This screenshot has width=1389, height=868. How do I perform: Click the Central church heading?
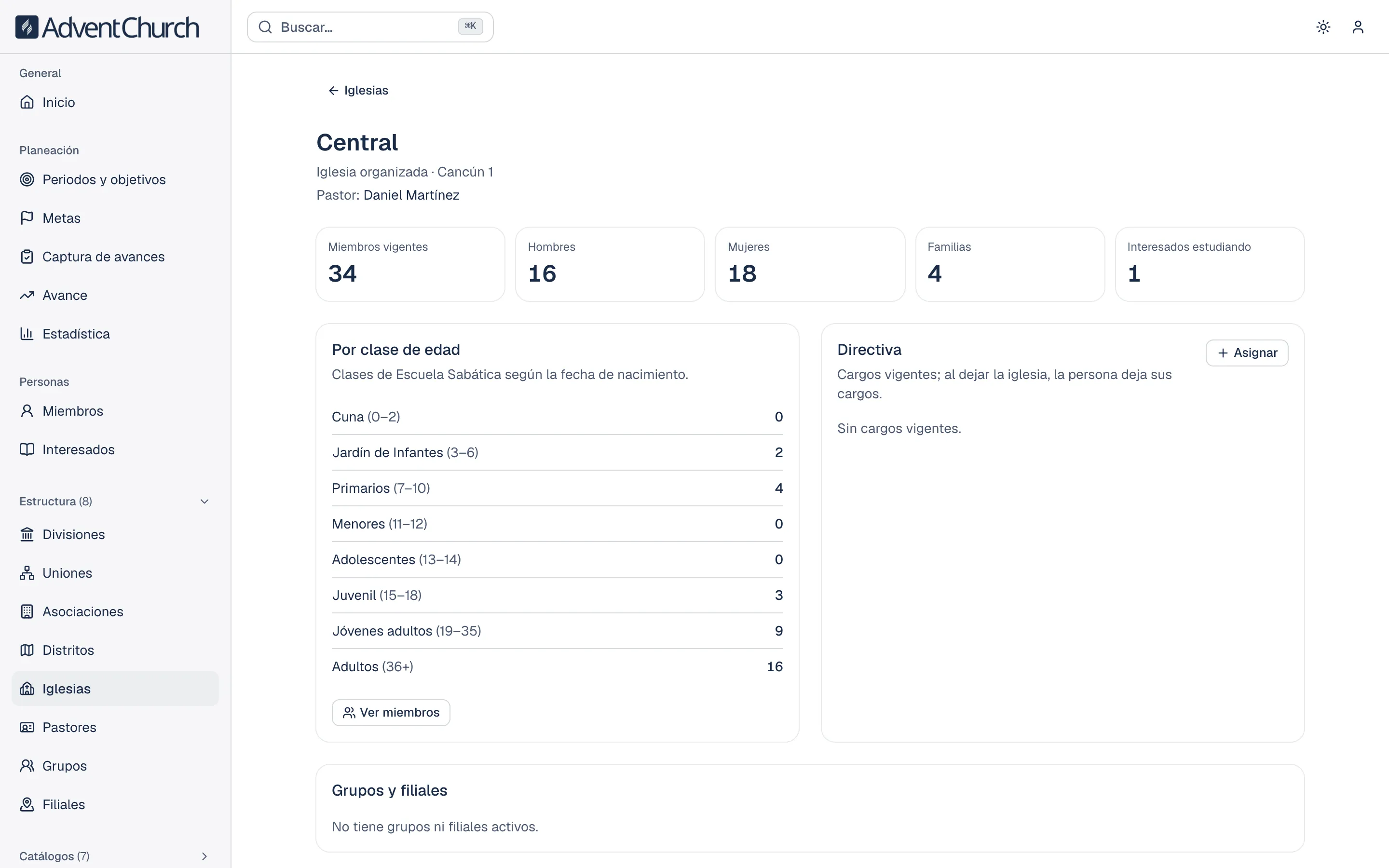point(357,142)
